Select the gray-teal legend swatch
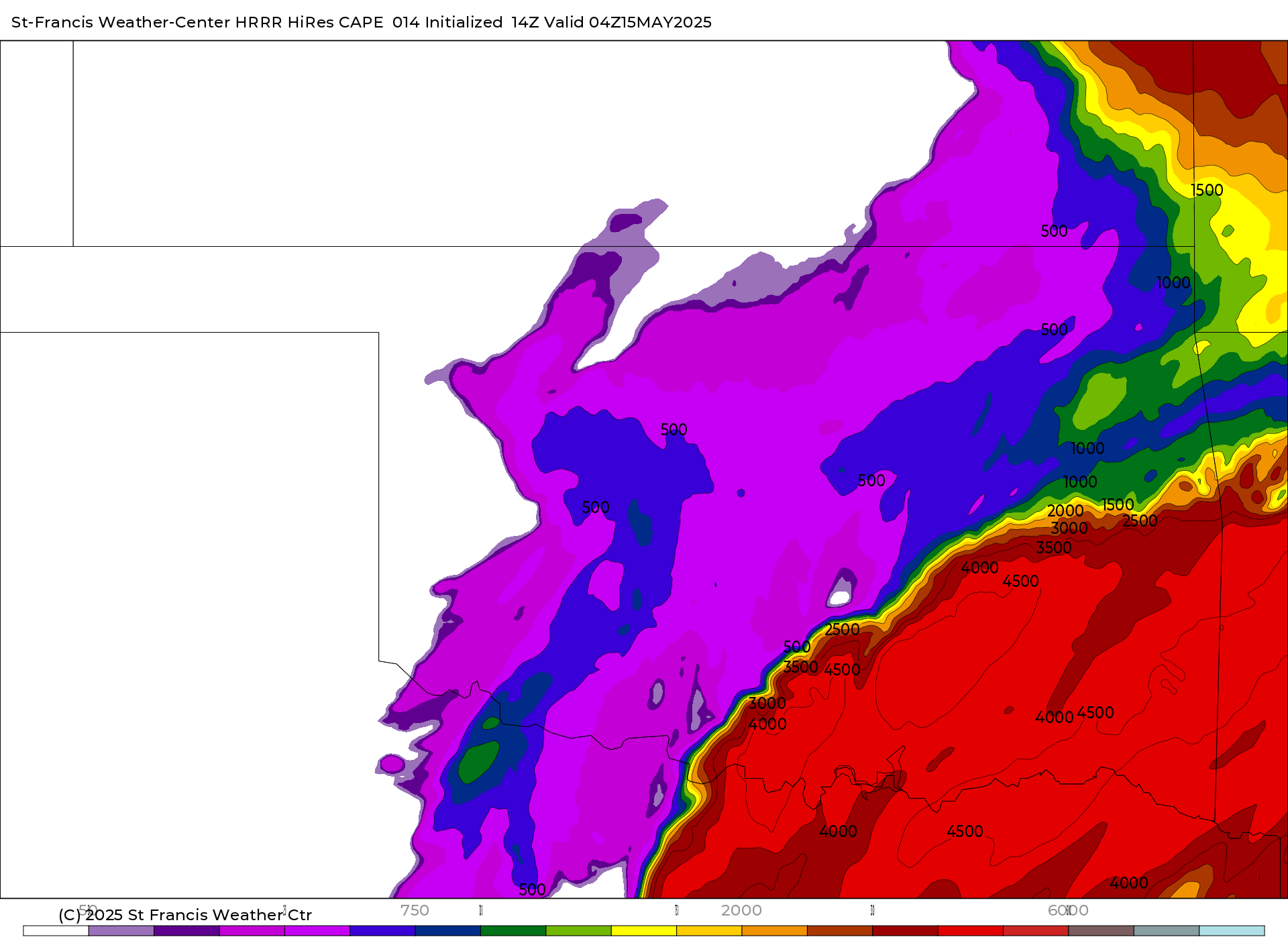The image size is (1288, 939). click(x=1167, y=930)
